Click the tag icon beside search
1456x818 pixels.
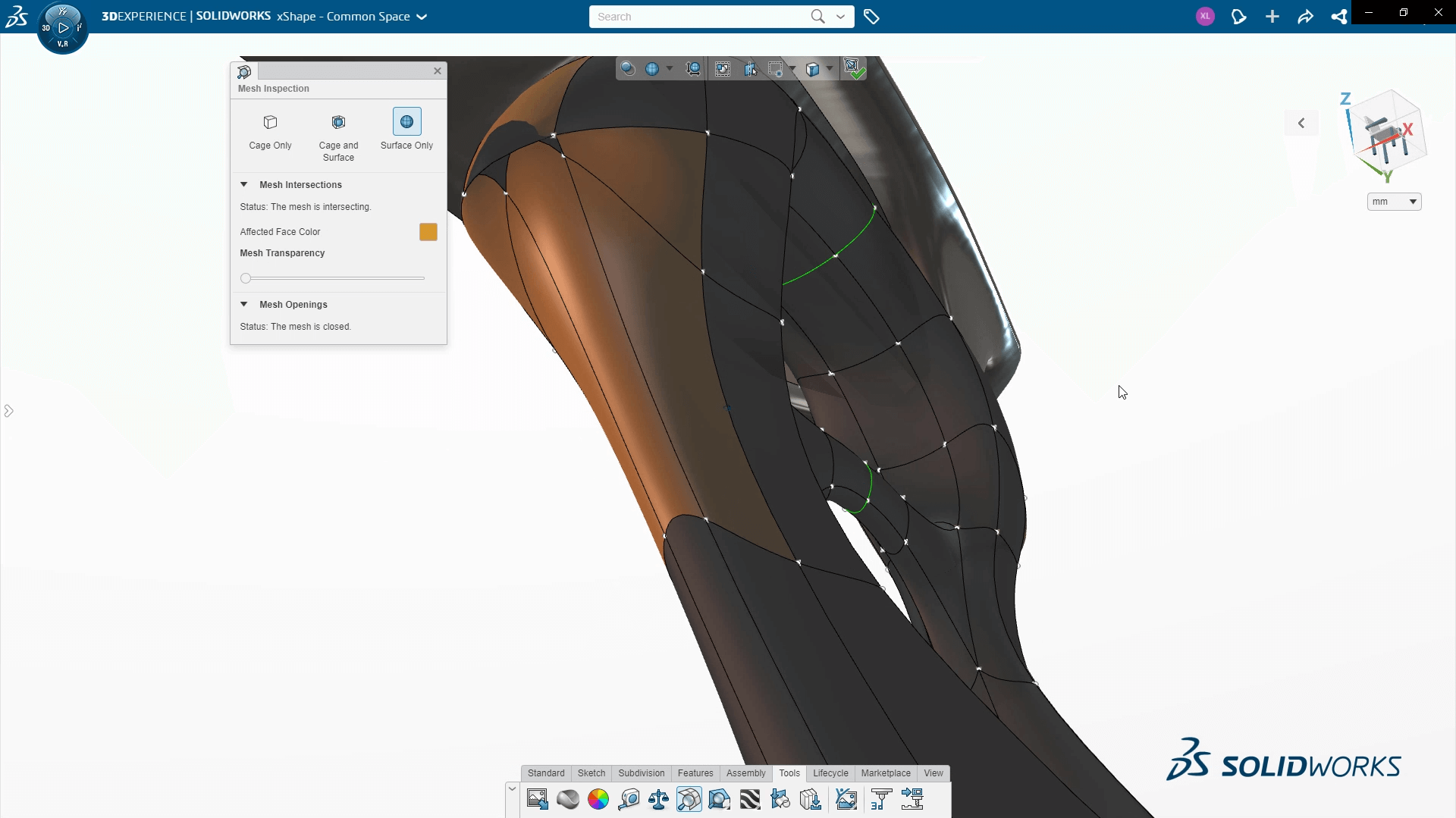[871, 17]
